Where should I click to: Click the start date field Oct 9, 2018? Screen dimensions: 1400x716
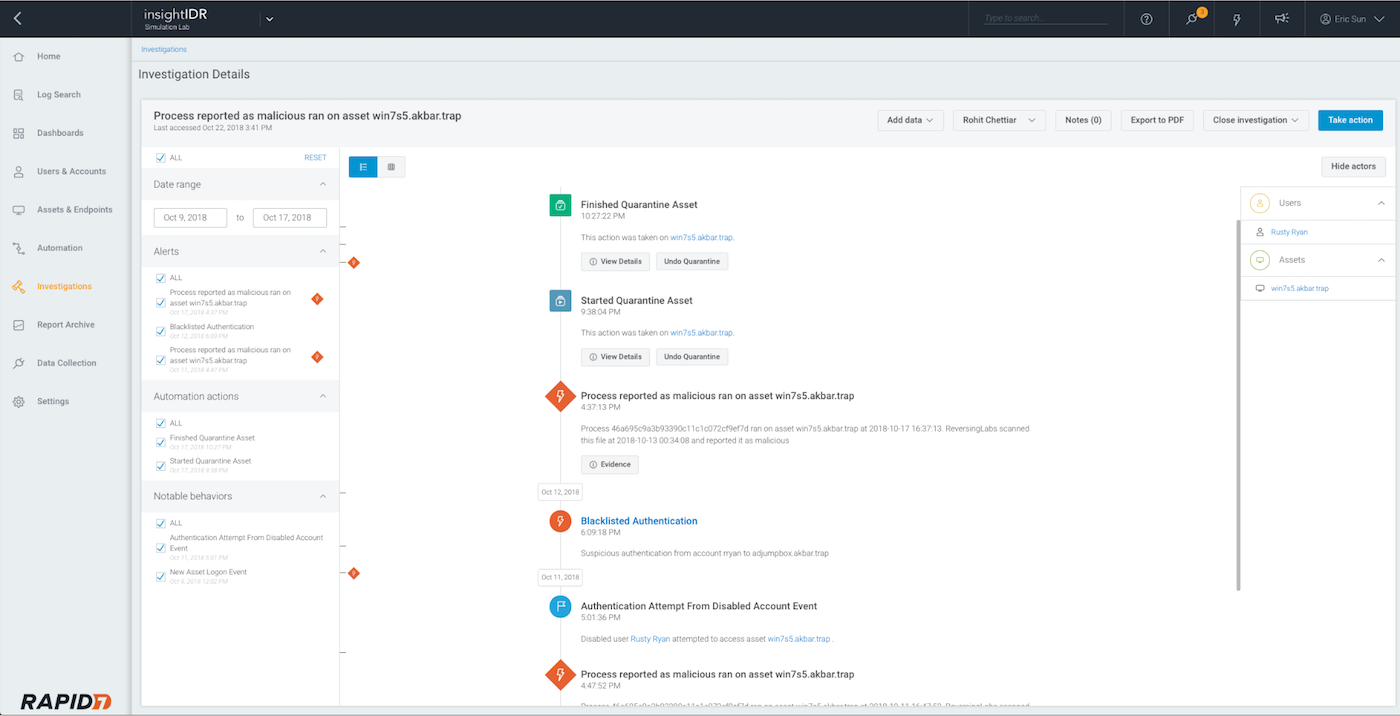tap(190, 218)
